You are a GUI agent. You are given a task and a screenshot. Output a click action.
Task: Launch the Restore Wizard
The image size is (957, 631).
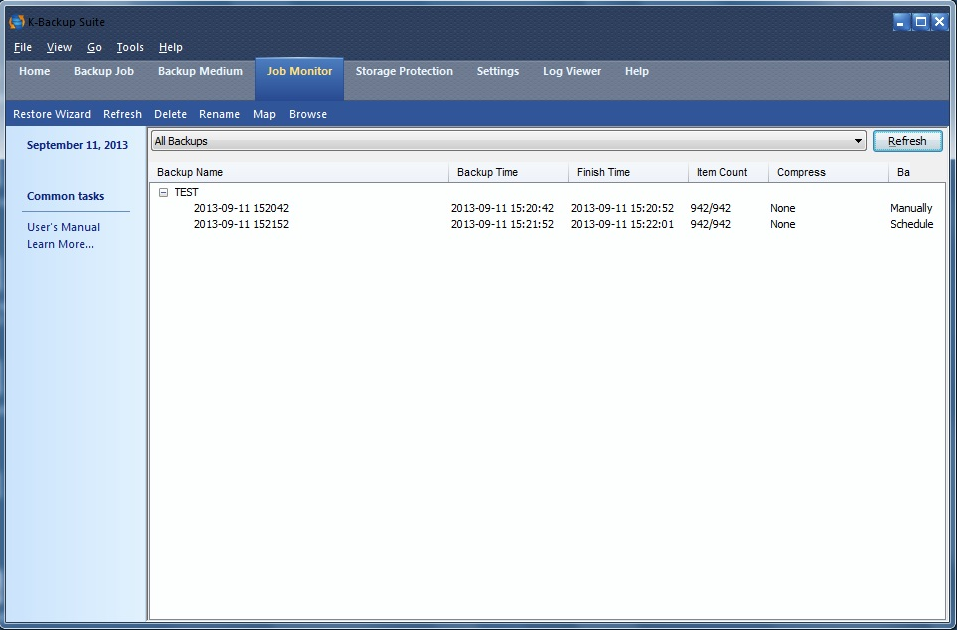(x=52, y=114)
